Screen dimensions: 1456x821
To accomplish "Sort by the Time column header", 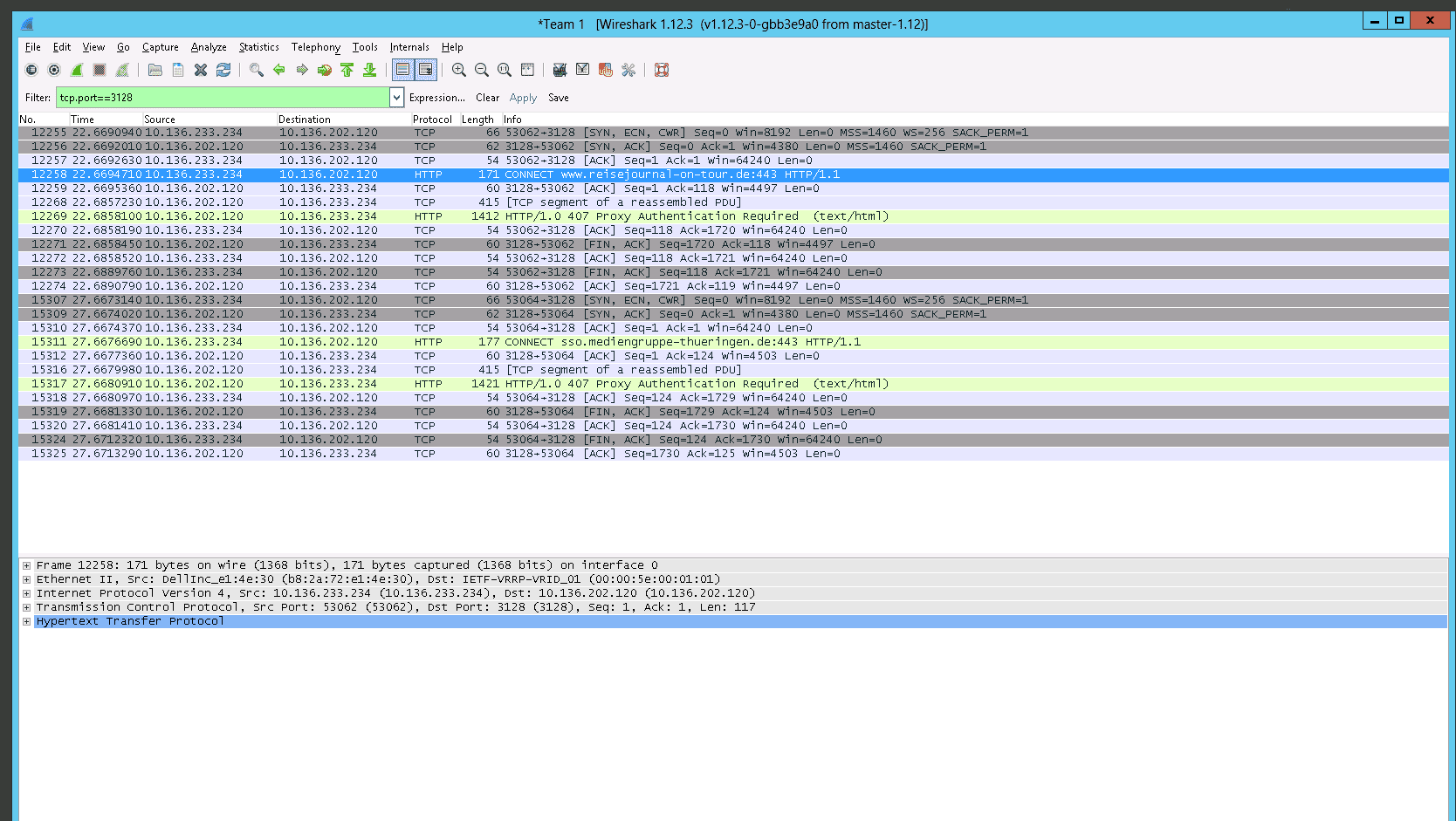I will point(106,120).
